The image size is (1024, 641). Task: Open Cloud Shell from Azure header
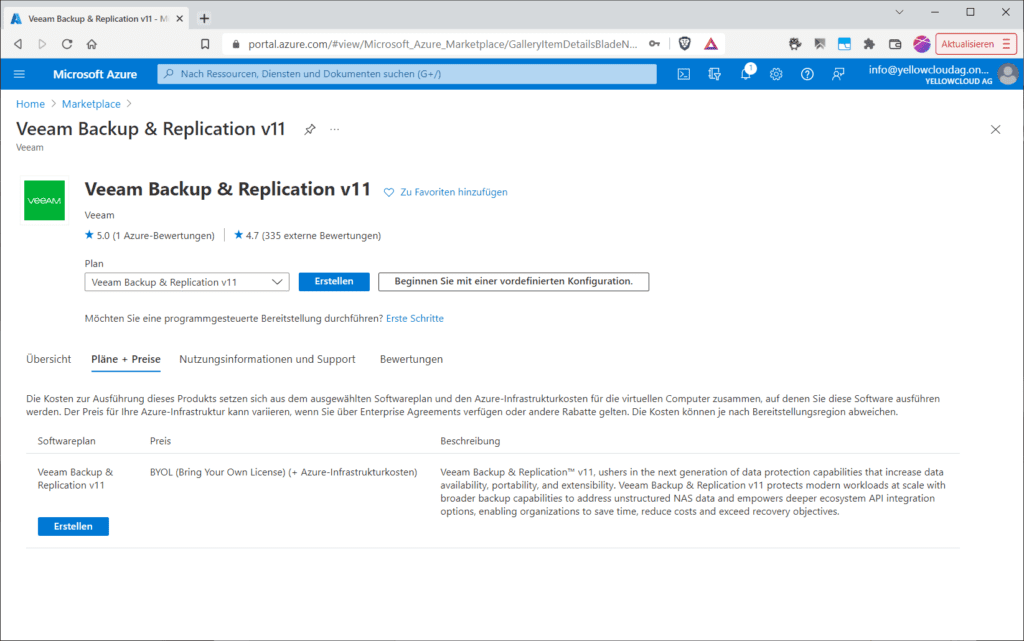point(684,74)
